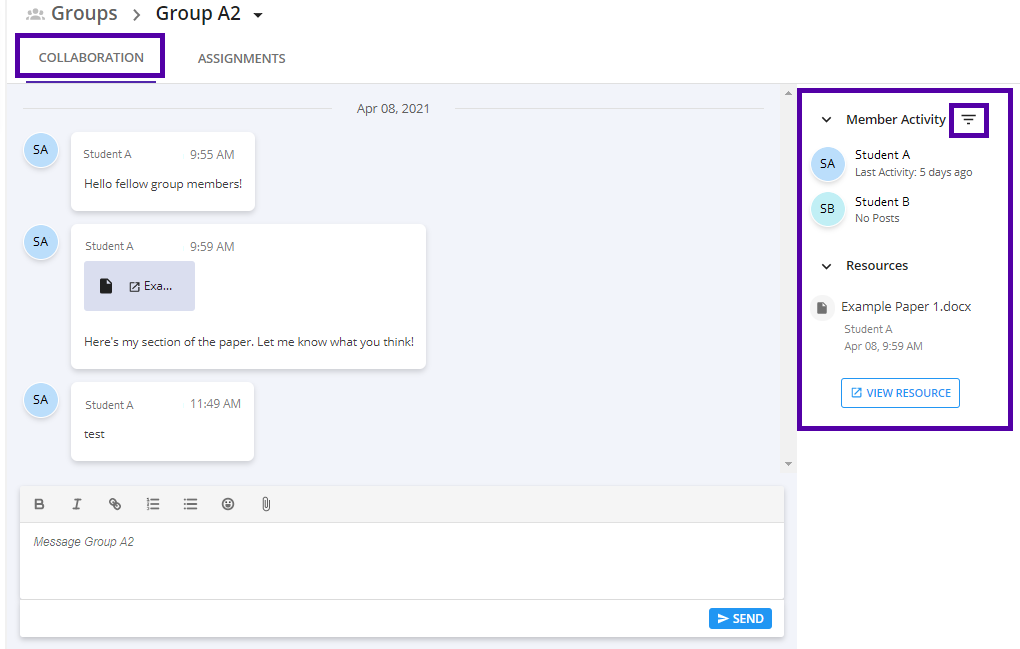Click the "test" message text
The width and height of the screenshot is (1020, 649).
pyautogui.click(x=94, y=434)
